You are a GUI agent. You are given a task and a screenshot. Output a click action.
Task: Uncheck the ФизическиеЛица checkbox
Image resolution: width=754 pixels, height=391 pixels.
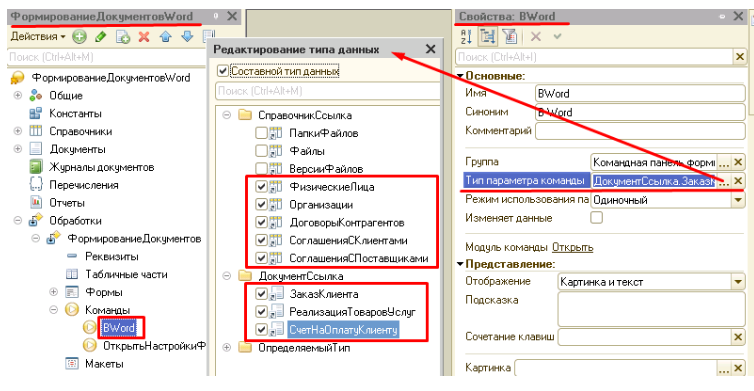tap(261, 187)
